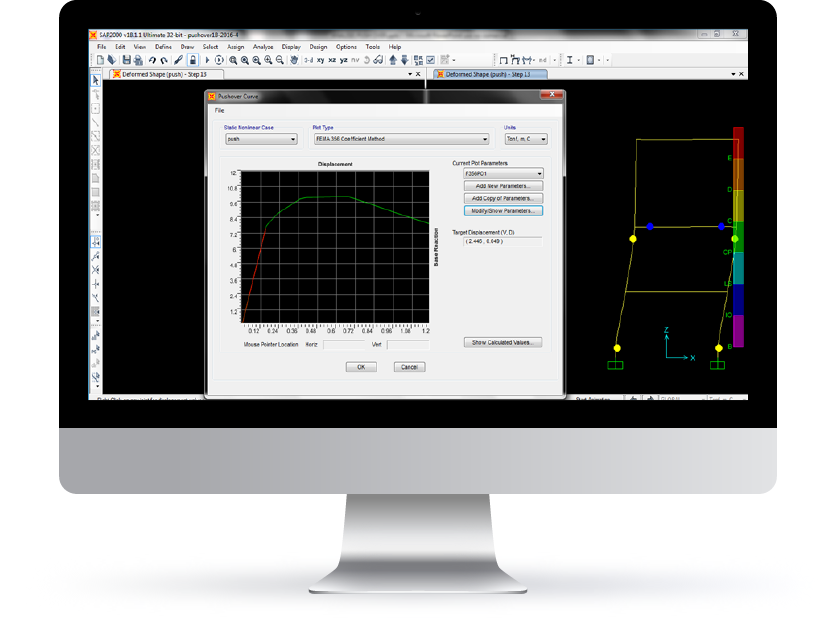The width and height of the screenshot is (836, 640).
Task: Click the crossed-box quick draw braces tool
Action: click(95, 150)
